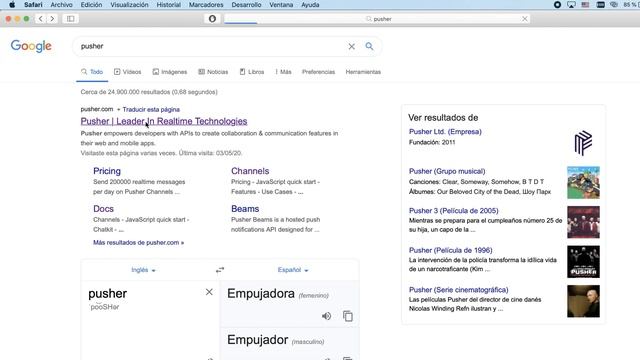This screenshot has width=640, height=360.
Task: Click the Pusher Grupo musical album thumbnail
Action: pyautogui.click(x=583, y=182)
